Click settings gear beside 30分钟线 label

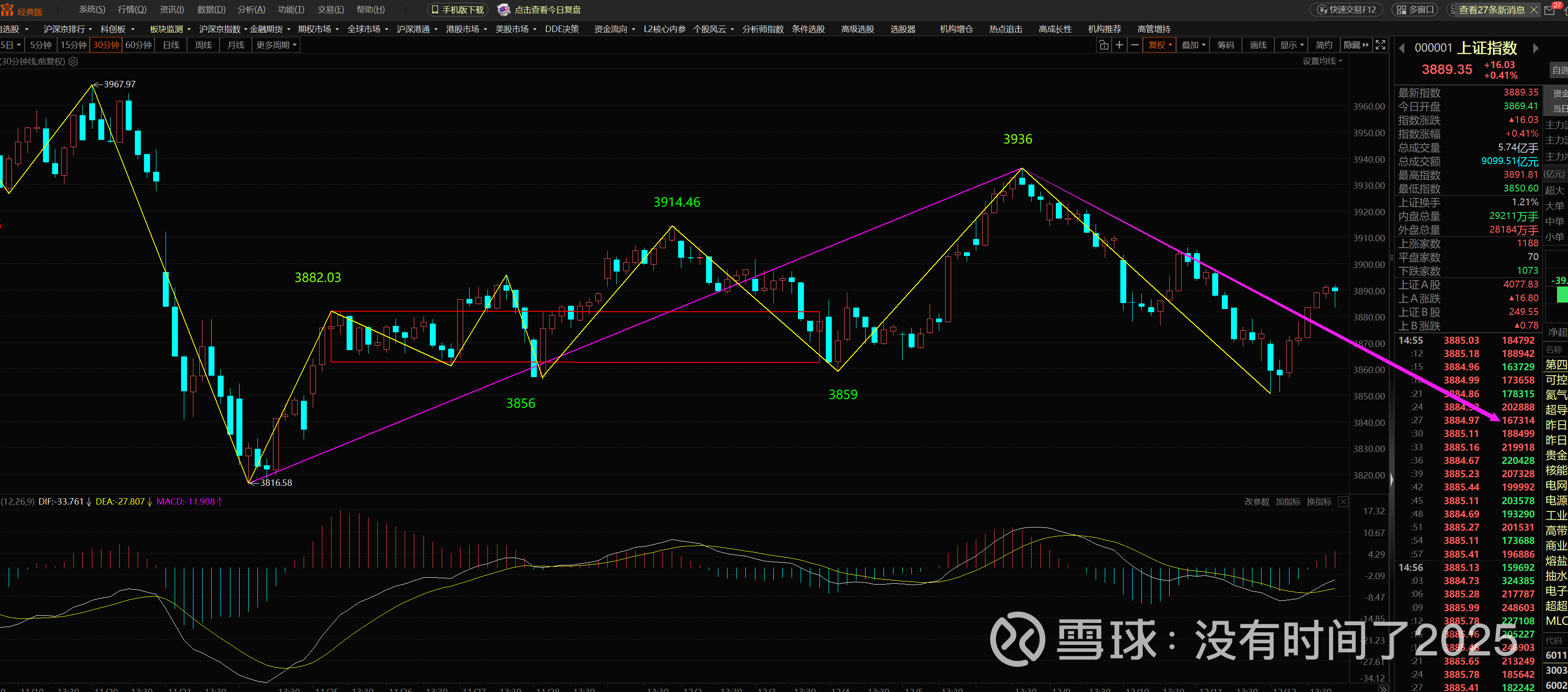[x=74, y=61]
